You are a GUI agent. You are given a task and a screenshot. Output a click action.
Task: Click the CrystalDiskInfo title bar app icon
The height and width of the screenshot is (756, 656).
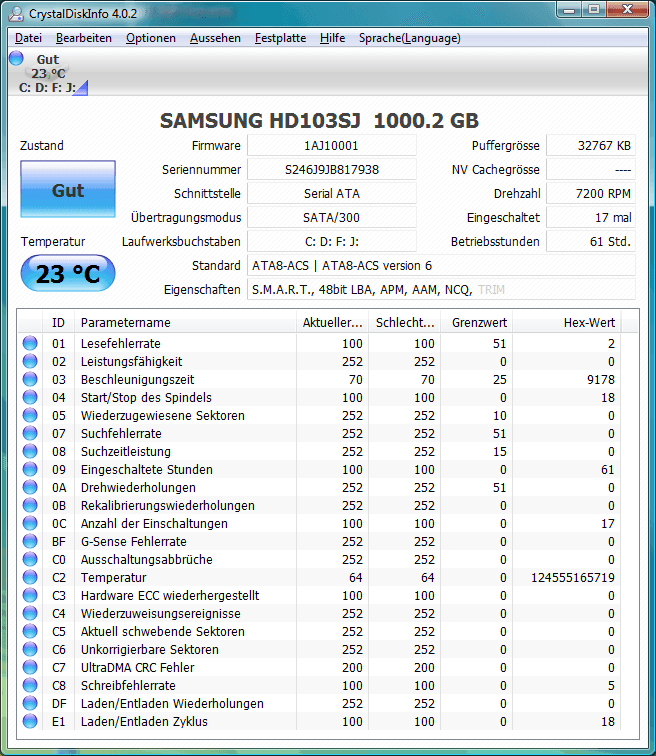(16, 14)
